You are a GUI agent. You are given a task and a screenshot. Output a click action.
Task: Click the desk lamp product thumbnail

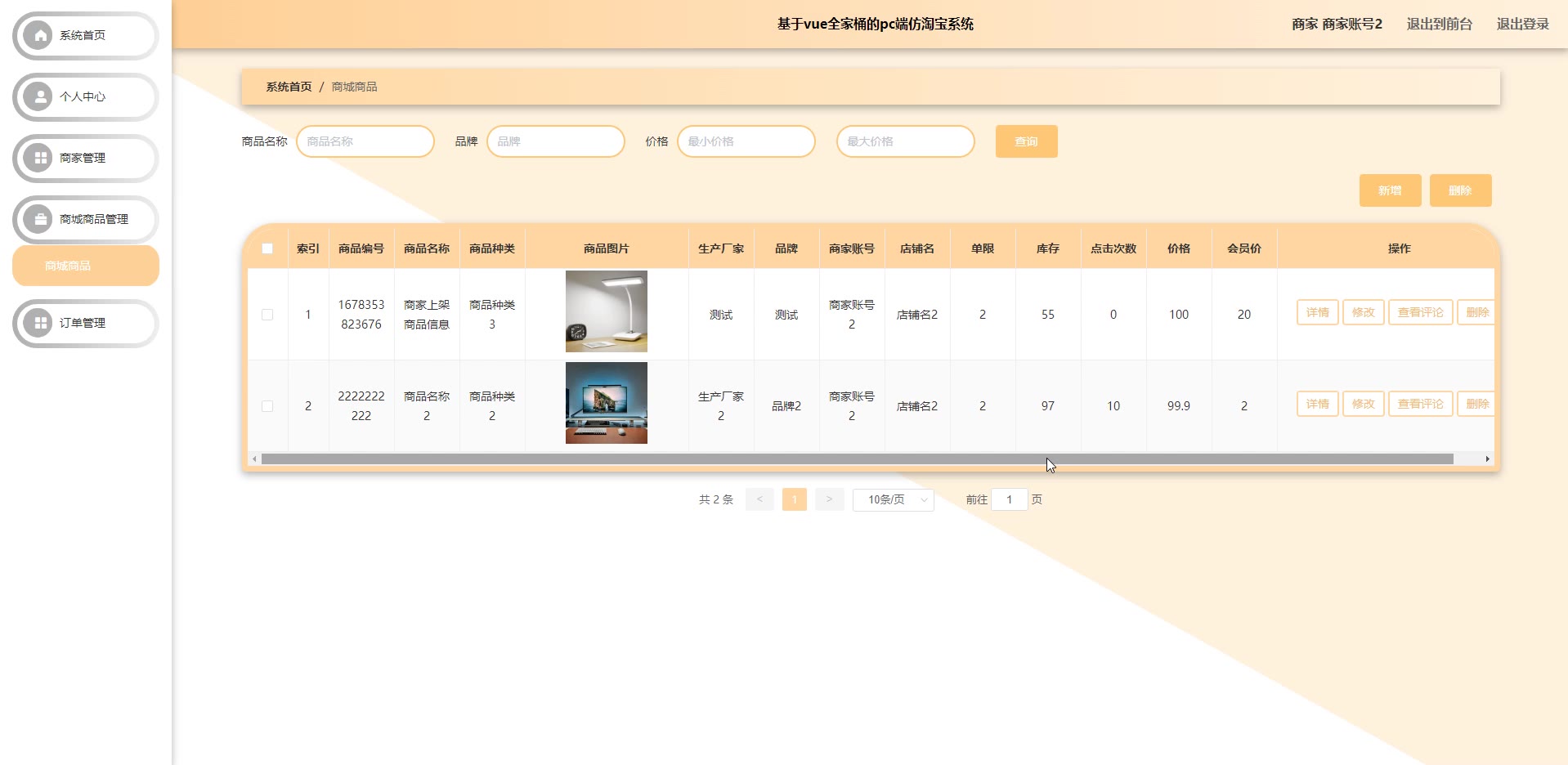(606, 311)
